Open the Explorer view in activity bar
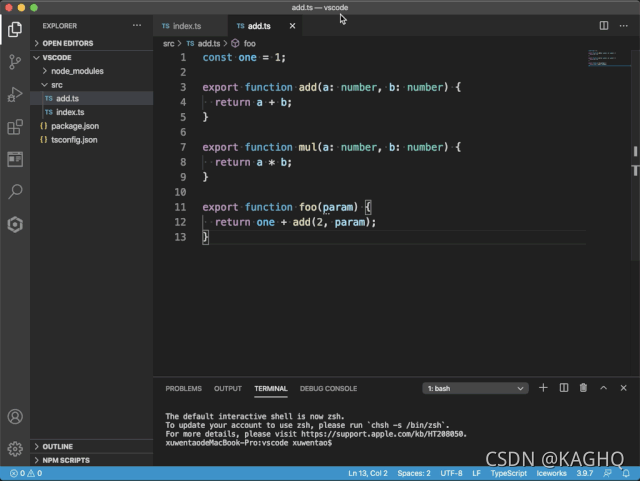The width and height of the screenshot is (640, 481). [x=15, y=29]
